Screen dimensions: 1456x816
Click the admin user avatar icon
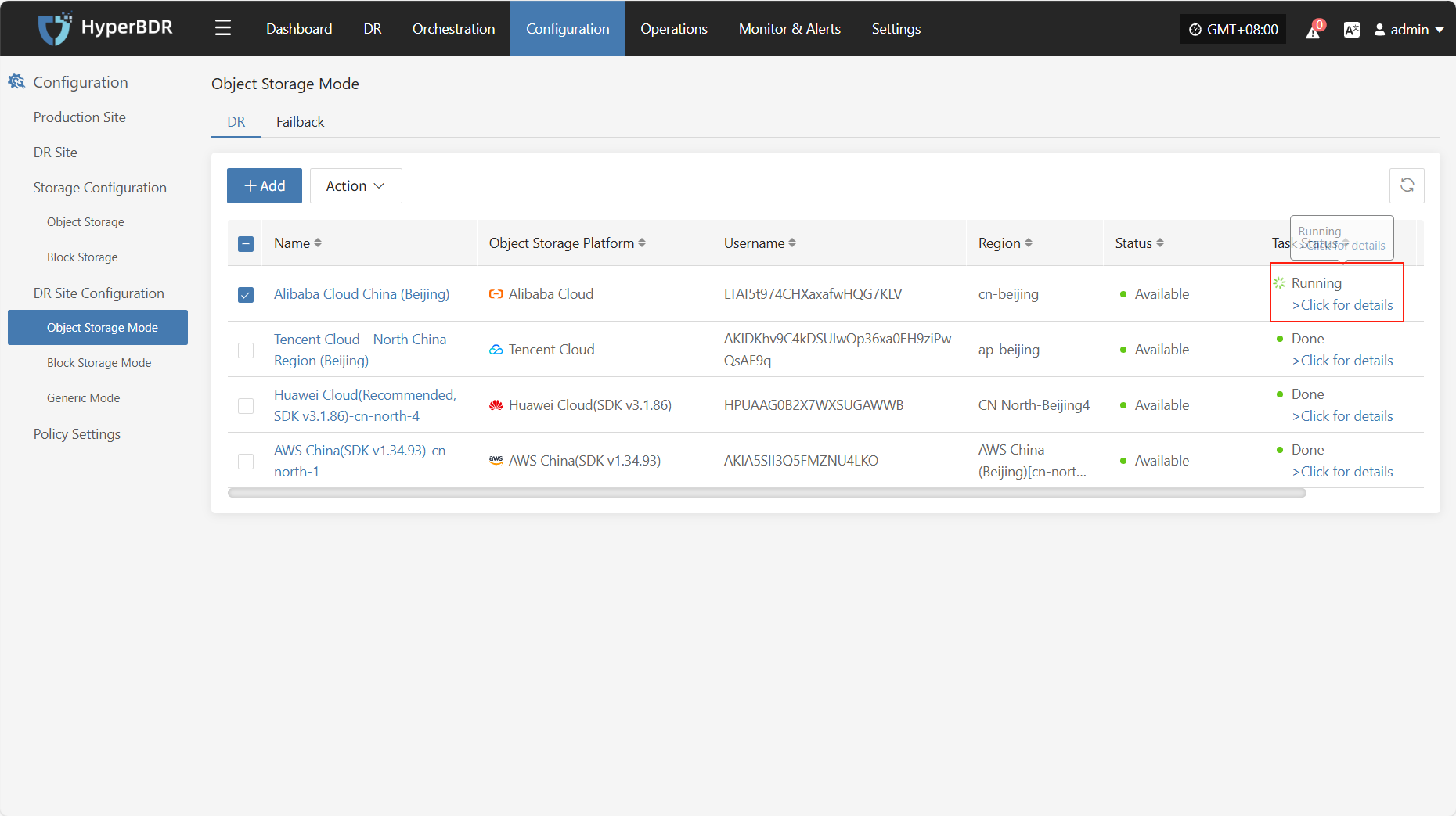[x=1379, y=30]
